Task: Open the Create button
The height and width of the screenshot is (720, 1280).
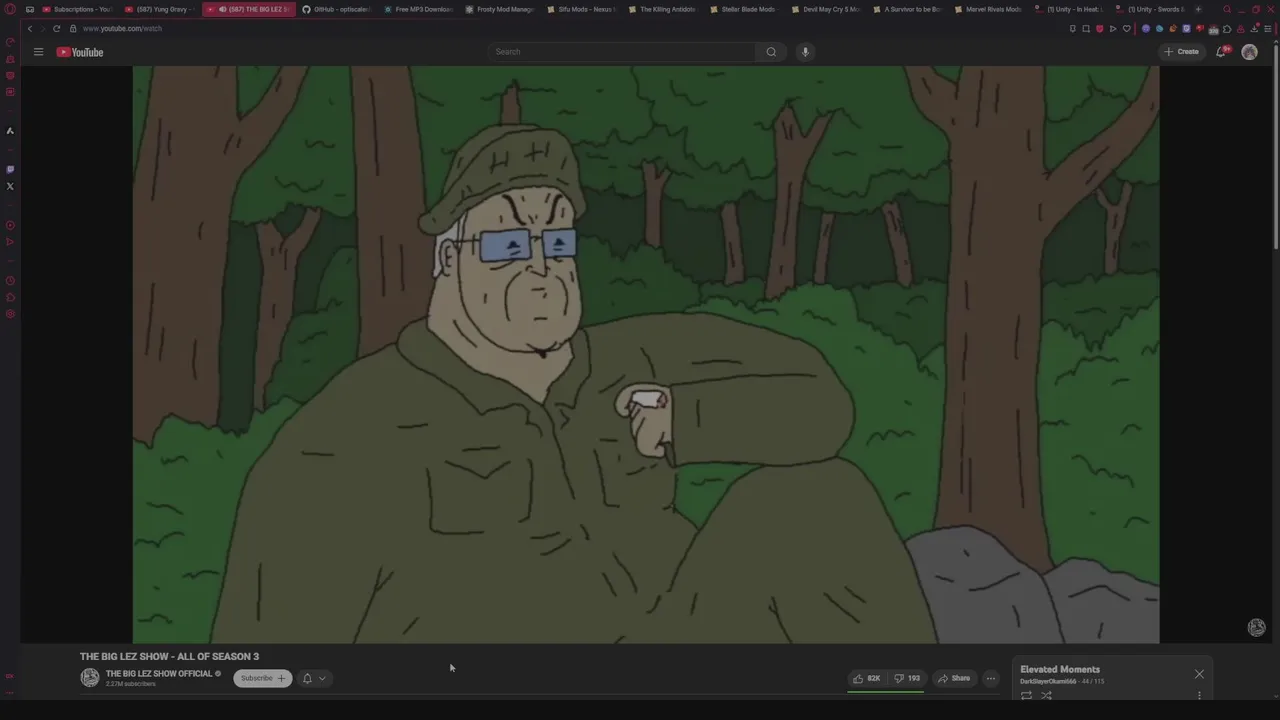Action: 1181,52
